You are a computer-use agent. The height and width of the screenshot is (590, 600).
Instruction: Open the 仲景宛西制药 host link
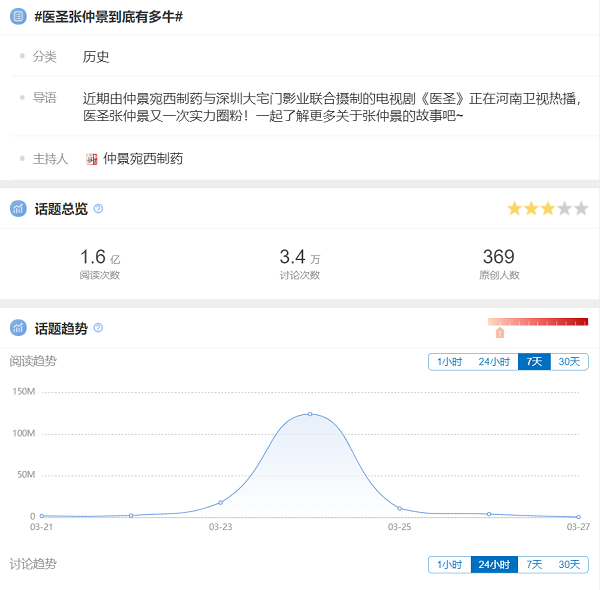coord(143,159)
